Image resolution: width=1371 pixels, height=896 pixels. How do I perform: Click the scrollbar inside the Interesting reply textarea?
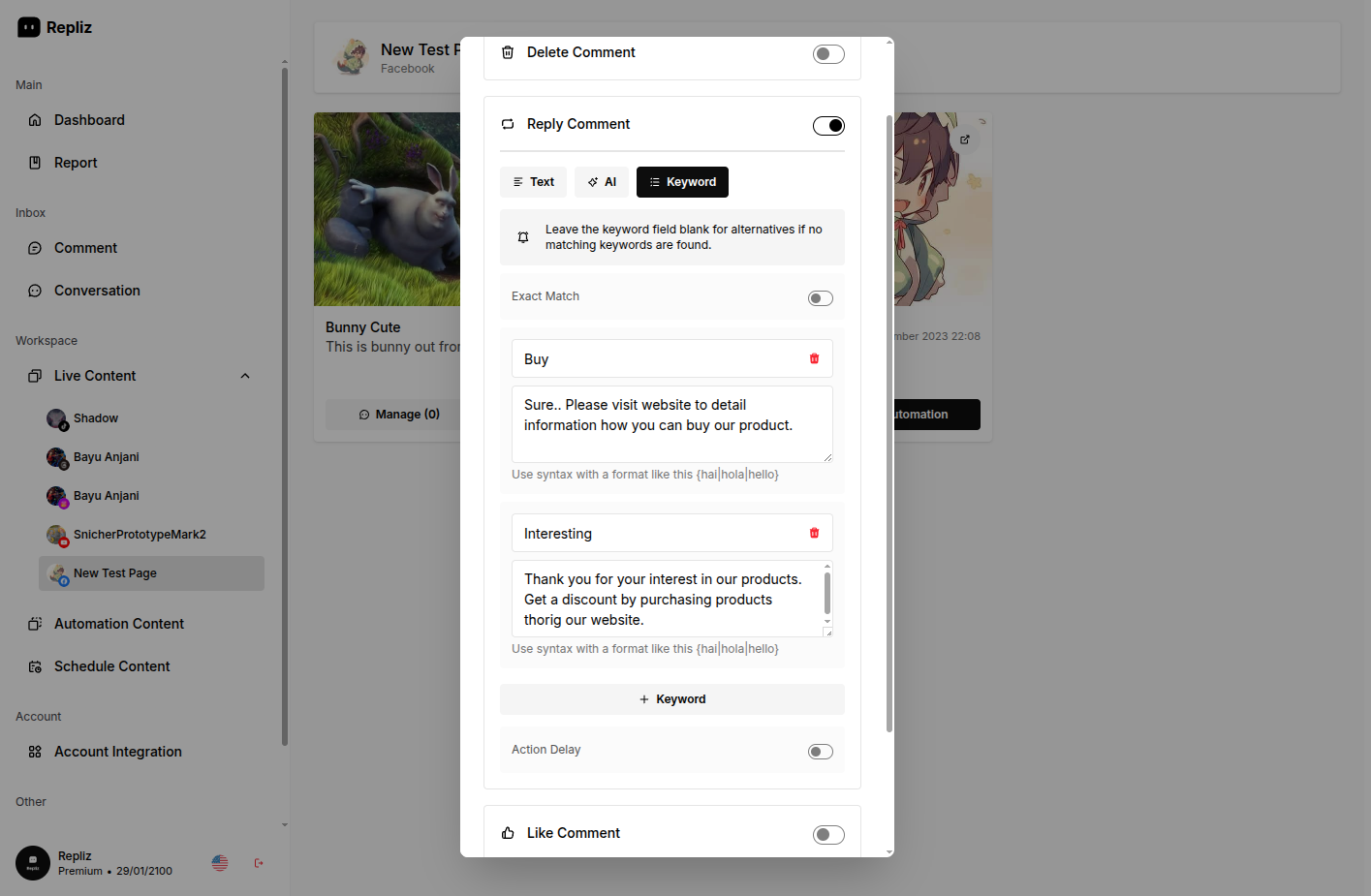point(827,593)
